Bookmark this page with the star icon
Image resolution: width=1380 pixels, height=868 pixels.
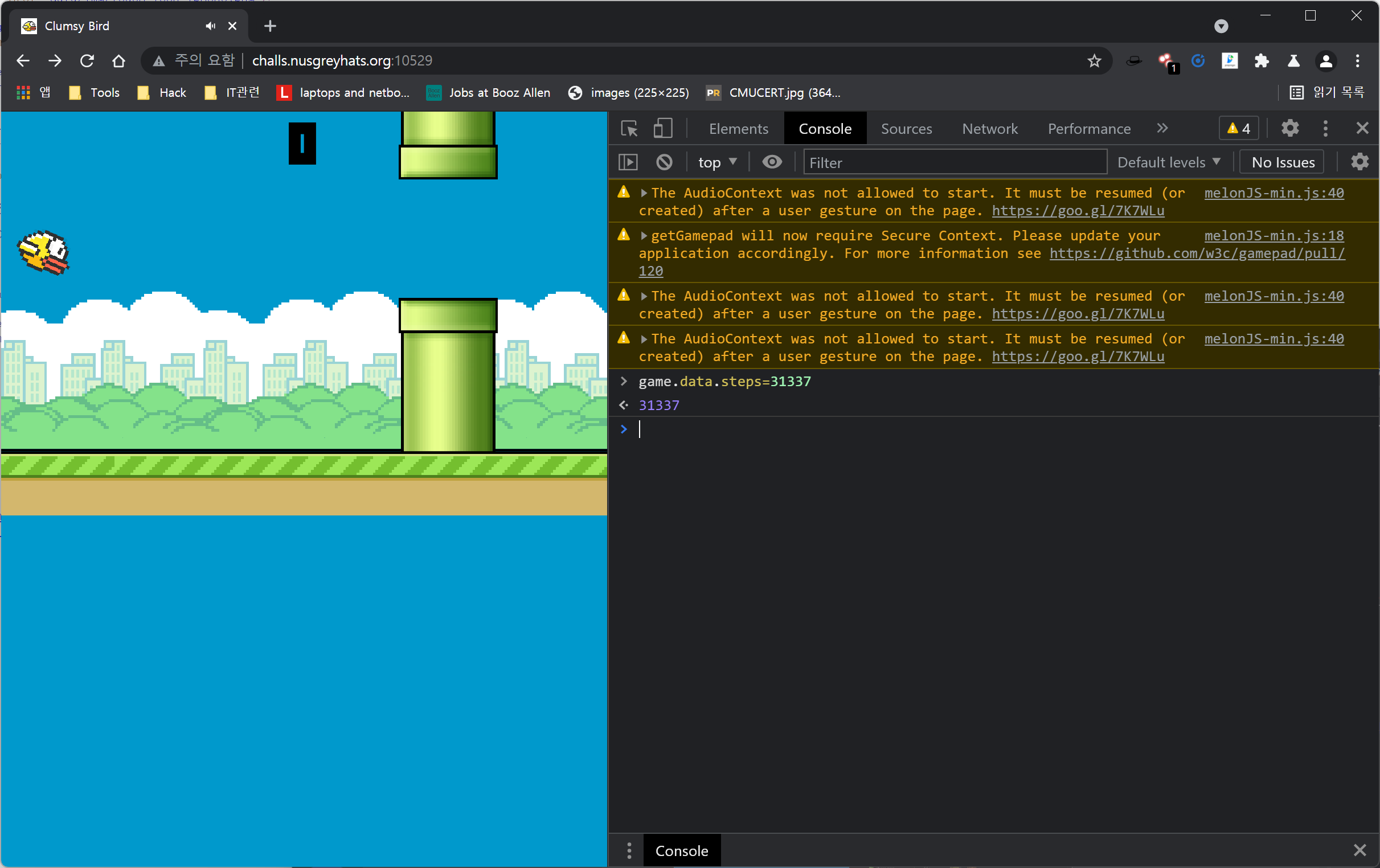coord(1094,61)
